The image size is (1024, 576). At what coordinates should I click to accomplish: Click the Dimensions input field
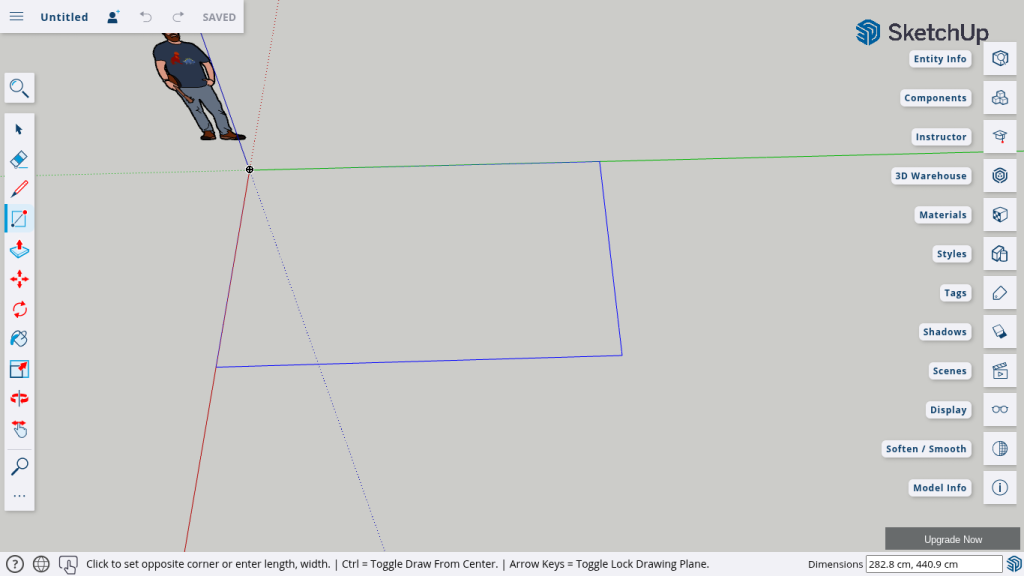click(932, 565)
